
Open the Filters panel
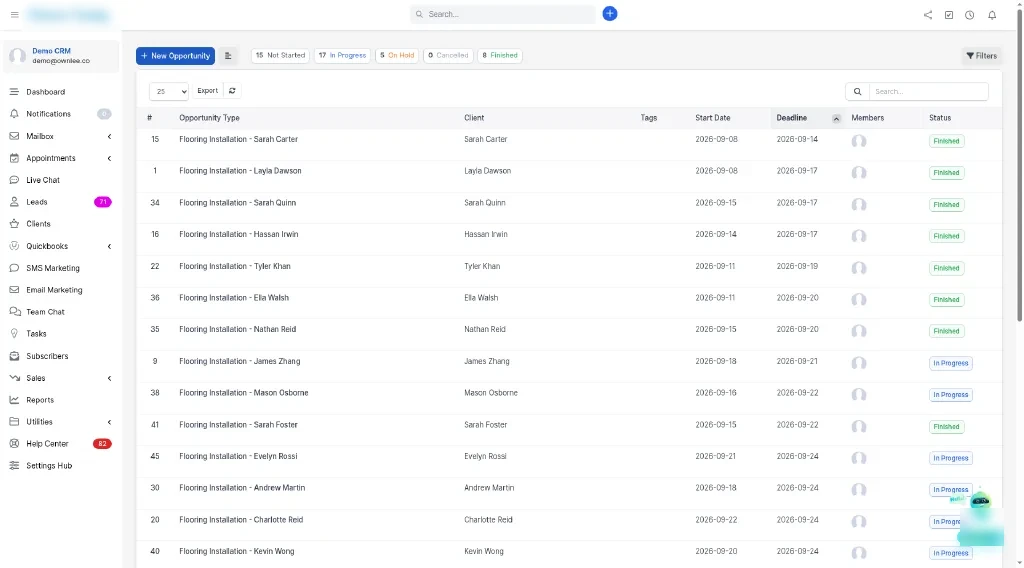pos(982,55)
